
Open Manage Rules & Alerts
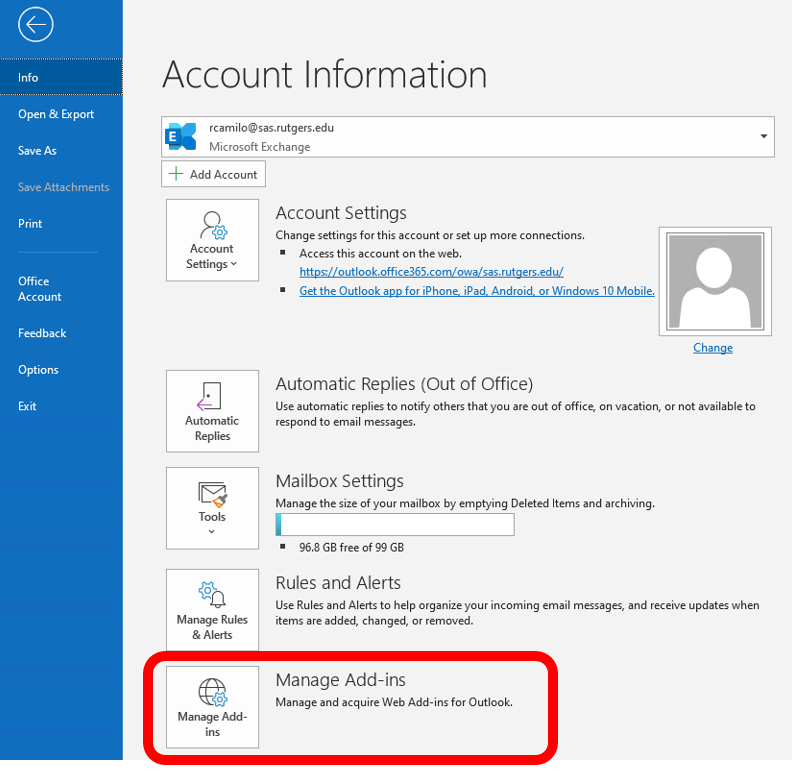tap(212, 610)
